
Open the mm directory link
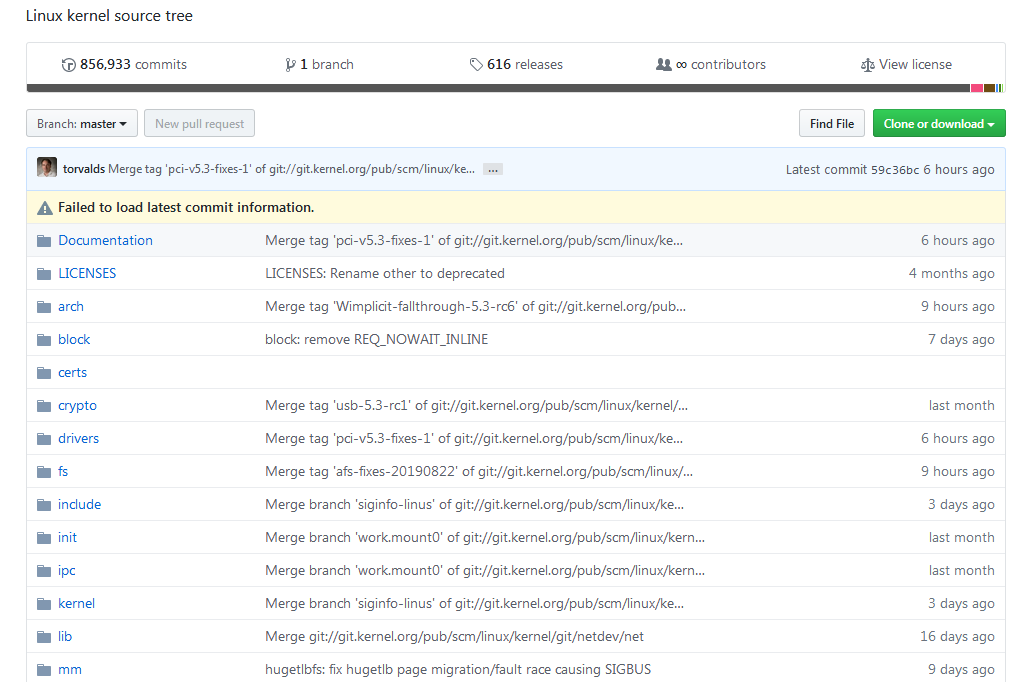[70, 670]
